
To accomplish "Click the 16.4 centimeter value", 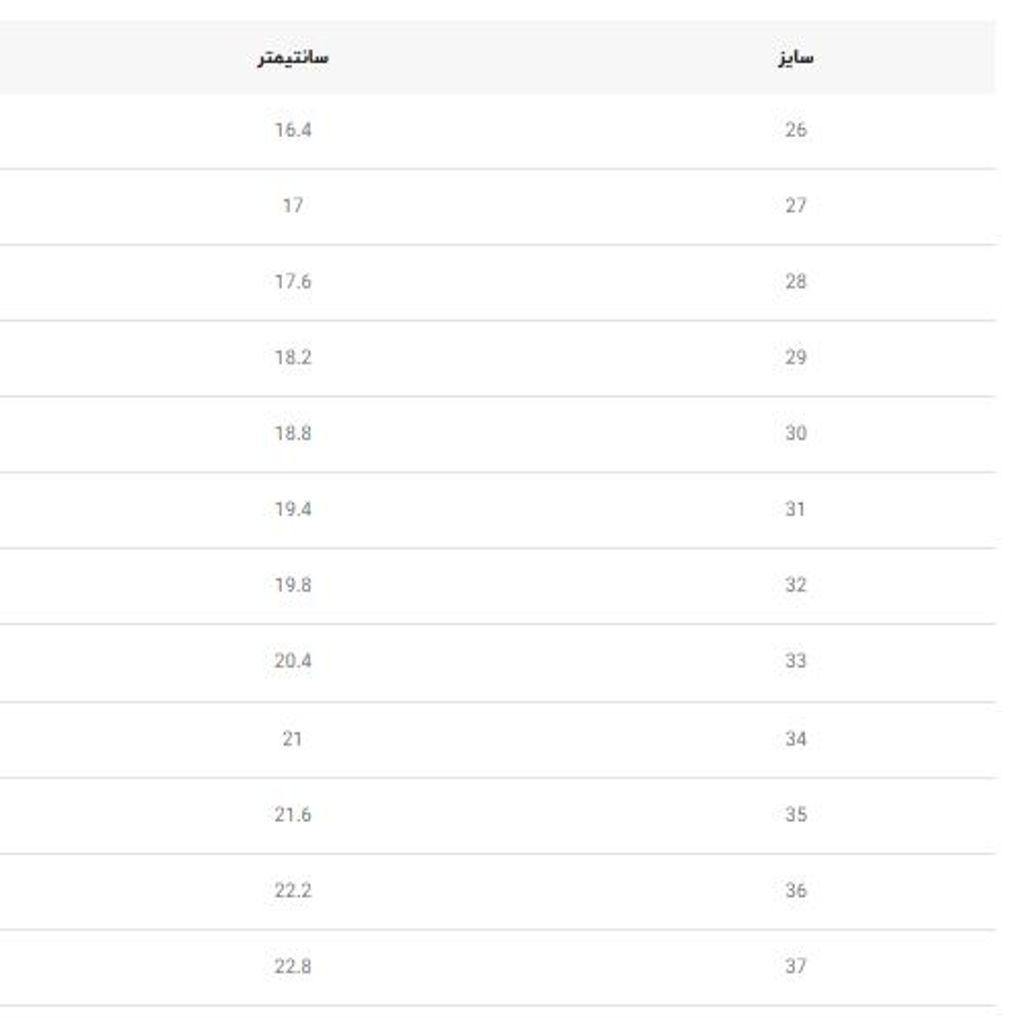I will click(293, 130).
